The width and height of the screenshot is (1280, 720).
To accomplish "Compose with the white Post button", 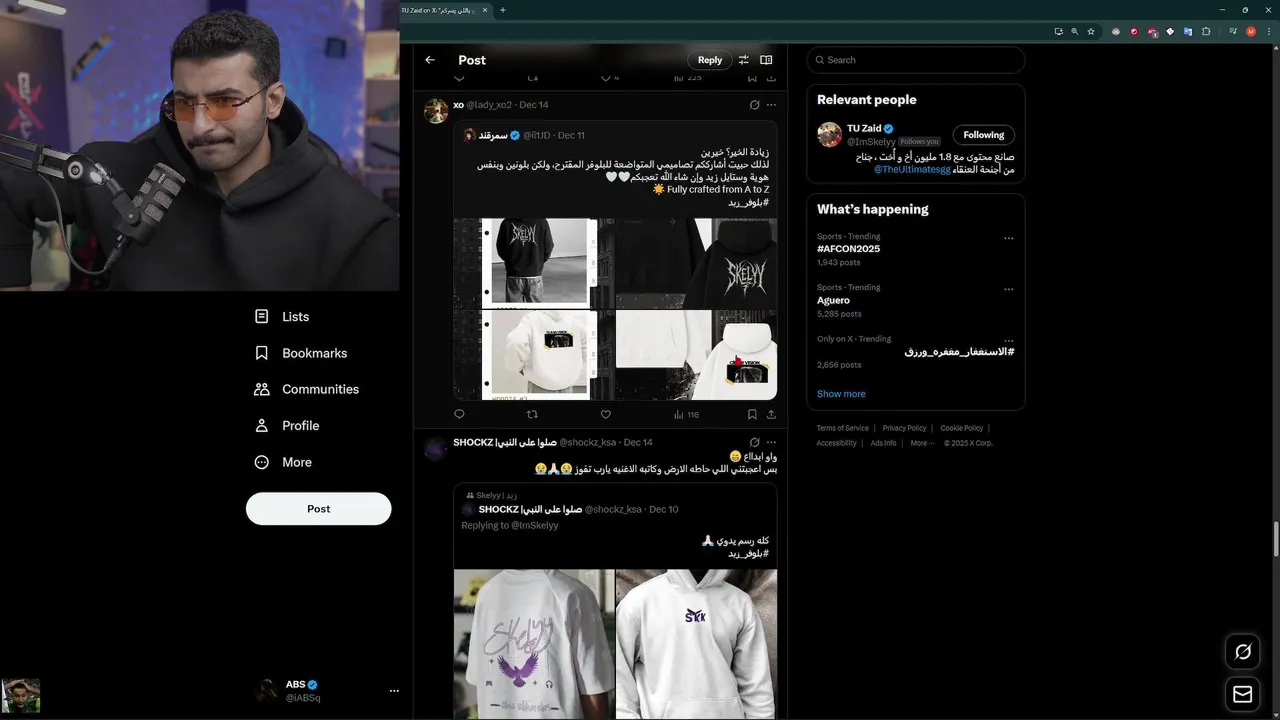I will click(319, 508).
